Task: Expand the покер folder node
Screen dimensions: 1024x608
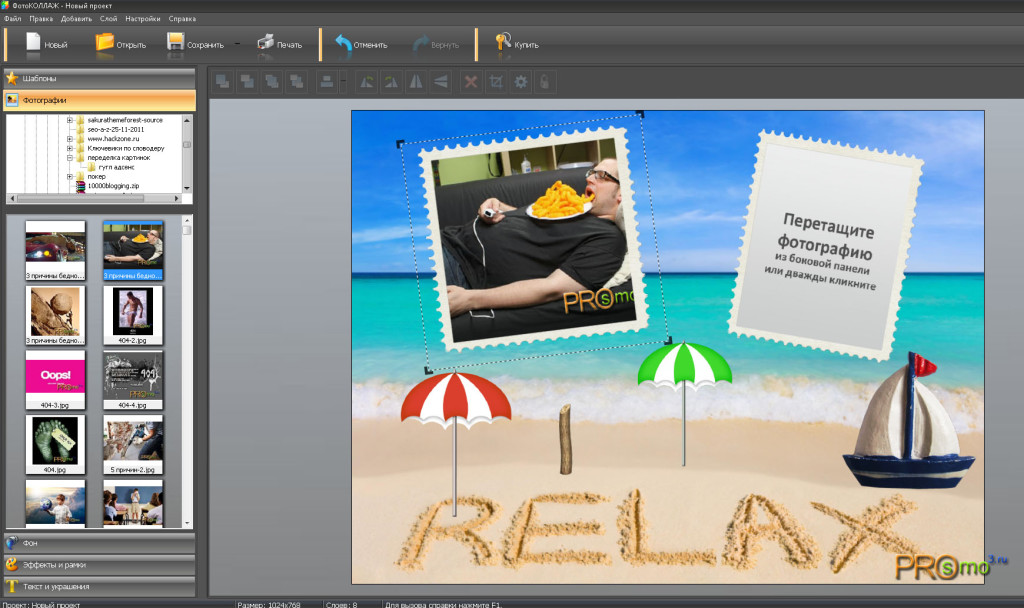Action: pyautogui.click(x=71, y=176)
